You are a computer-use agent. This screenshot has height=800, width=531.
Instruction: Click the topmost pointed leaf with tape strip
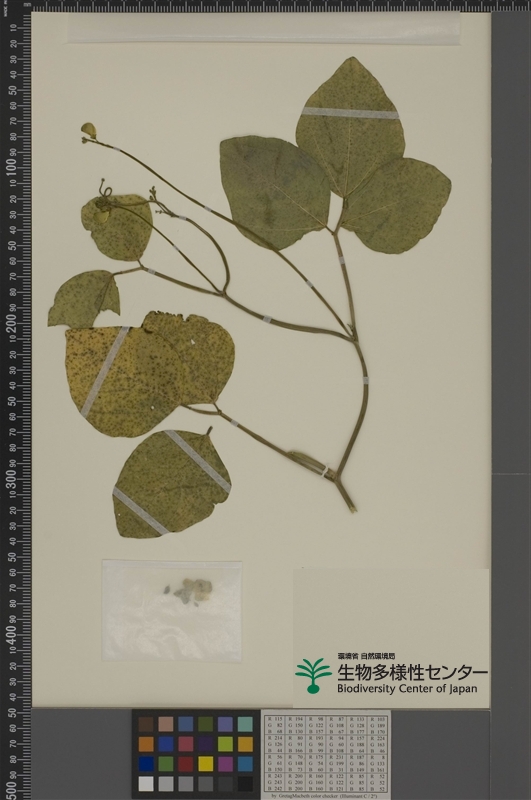[x=350, y=127]
